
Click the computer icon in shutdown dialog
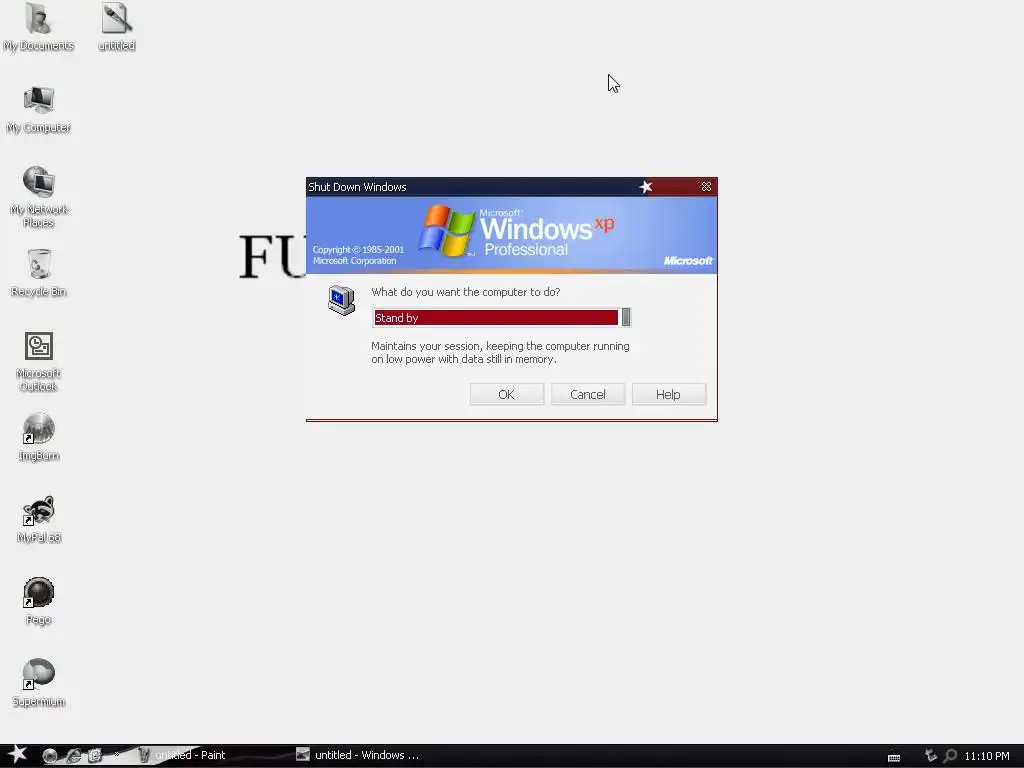342,300
